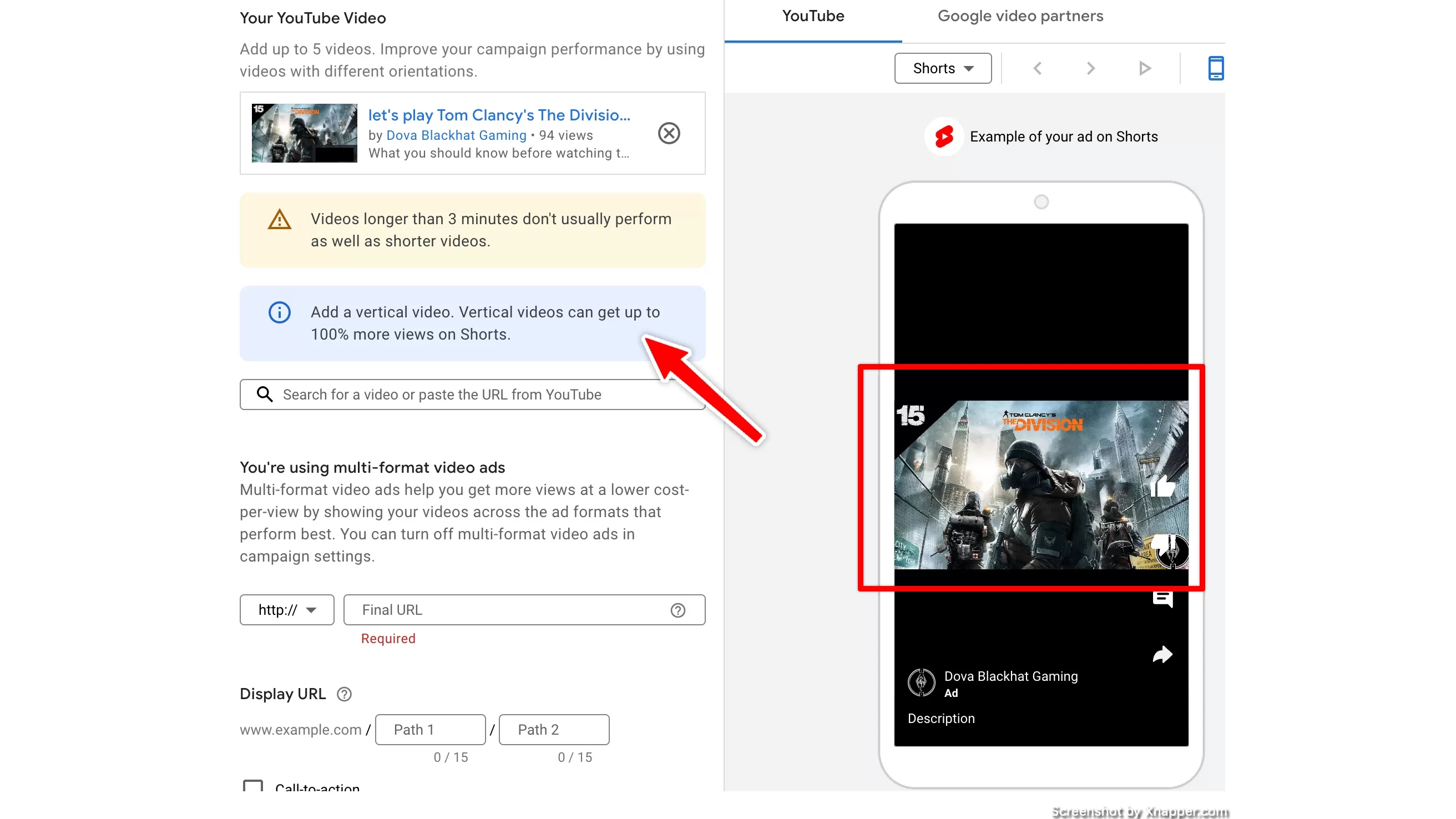Focus the Path 1 field
This screenshot has height=819, width=1456.
pos(430,730)
